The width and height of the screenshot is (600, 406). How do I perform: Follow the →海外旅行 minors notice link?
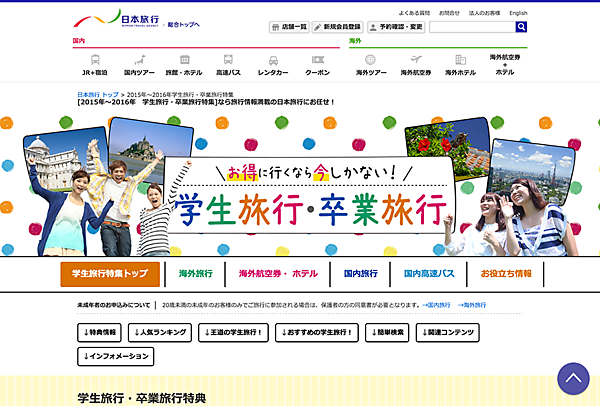[x=472, y=305]
